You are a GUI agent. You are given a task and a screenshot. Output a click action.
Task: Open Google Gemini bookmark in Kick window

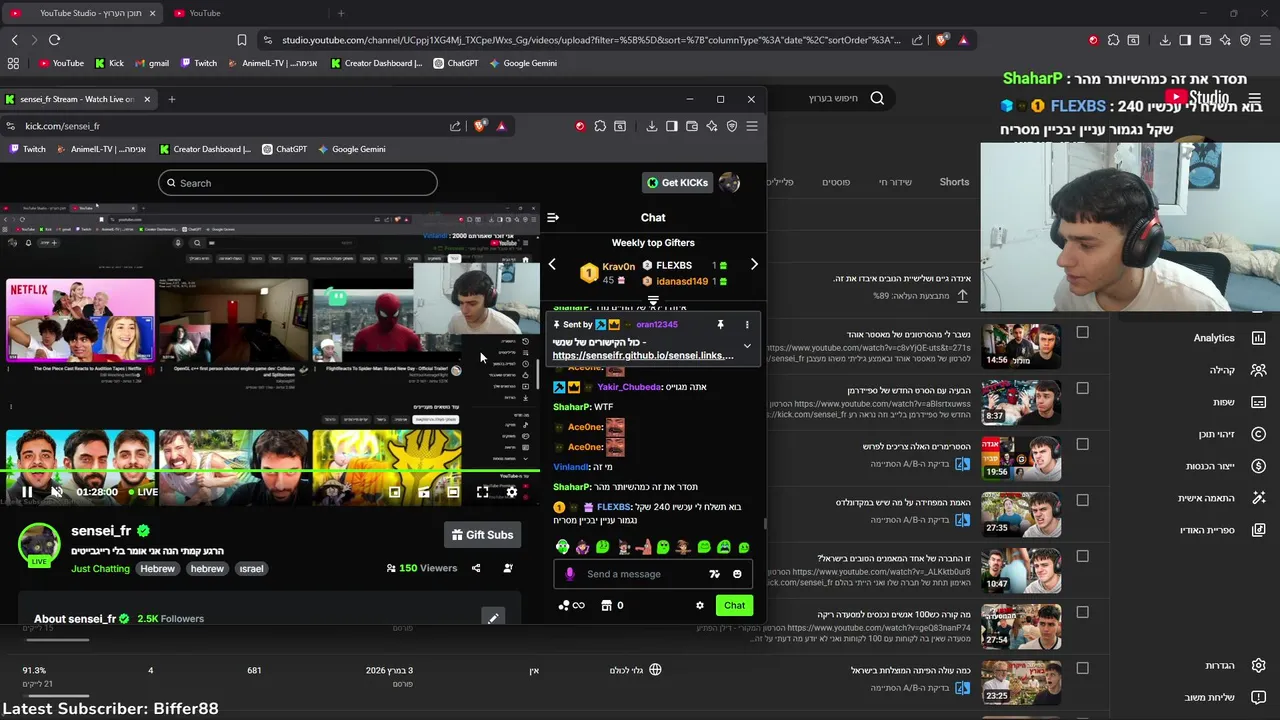(351, 149)
